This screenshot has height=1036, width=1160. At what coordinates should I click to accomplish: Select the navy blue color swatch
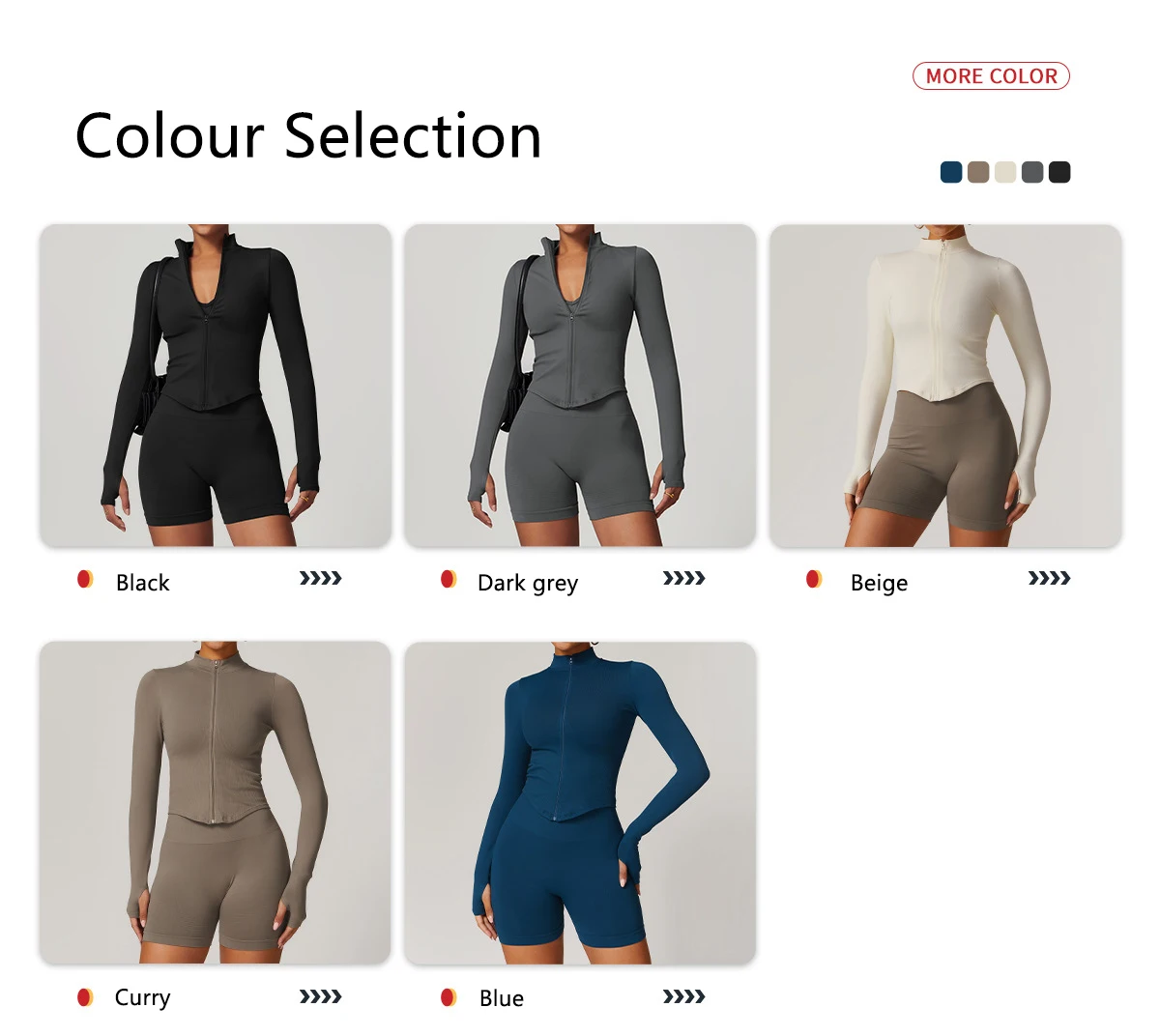click(x=951, y=172)
